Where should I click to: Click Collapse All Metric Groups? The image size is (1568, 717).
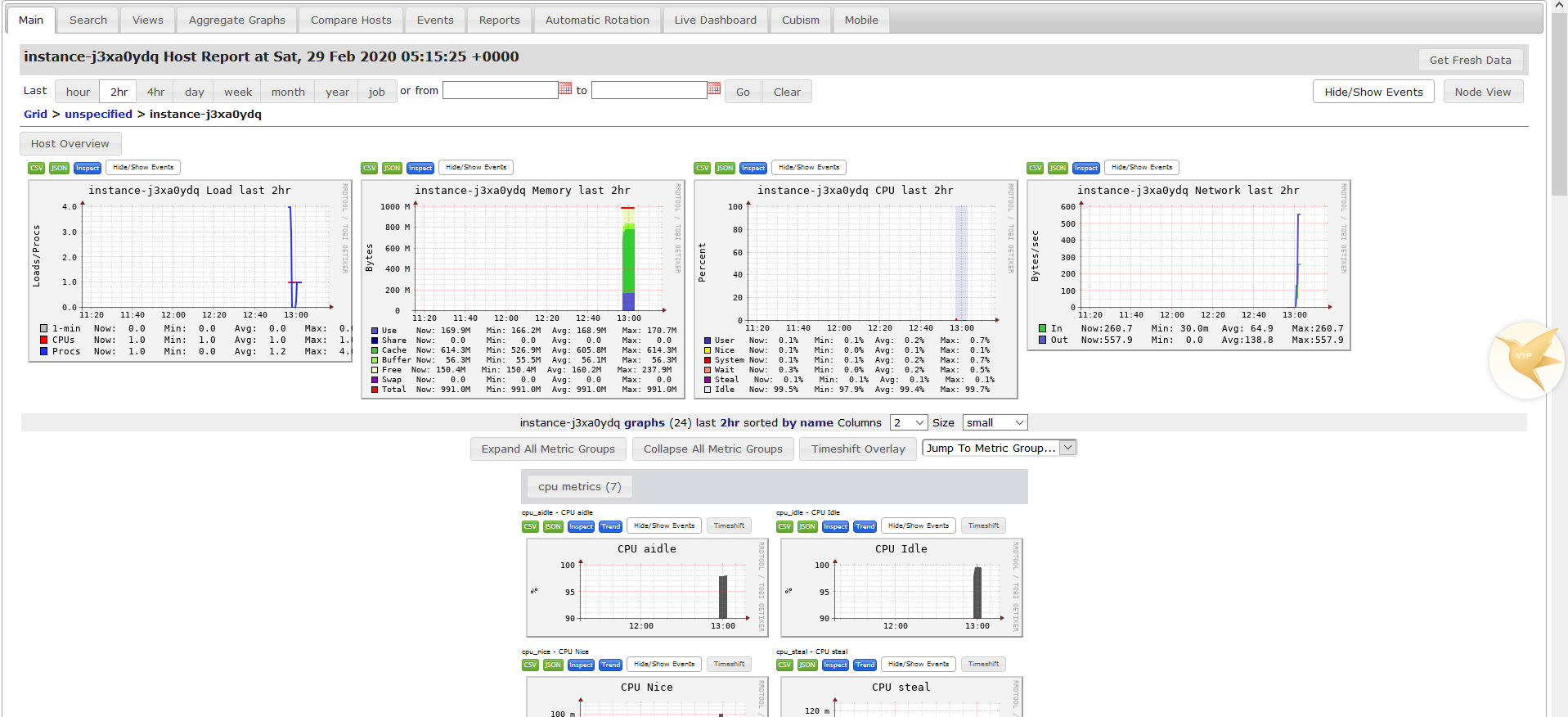coord(713,449)
